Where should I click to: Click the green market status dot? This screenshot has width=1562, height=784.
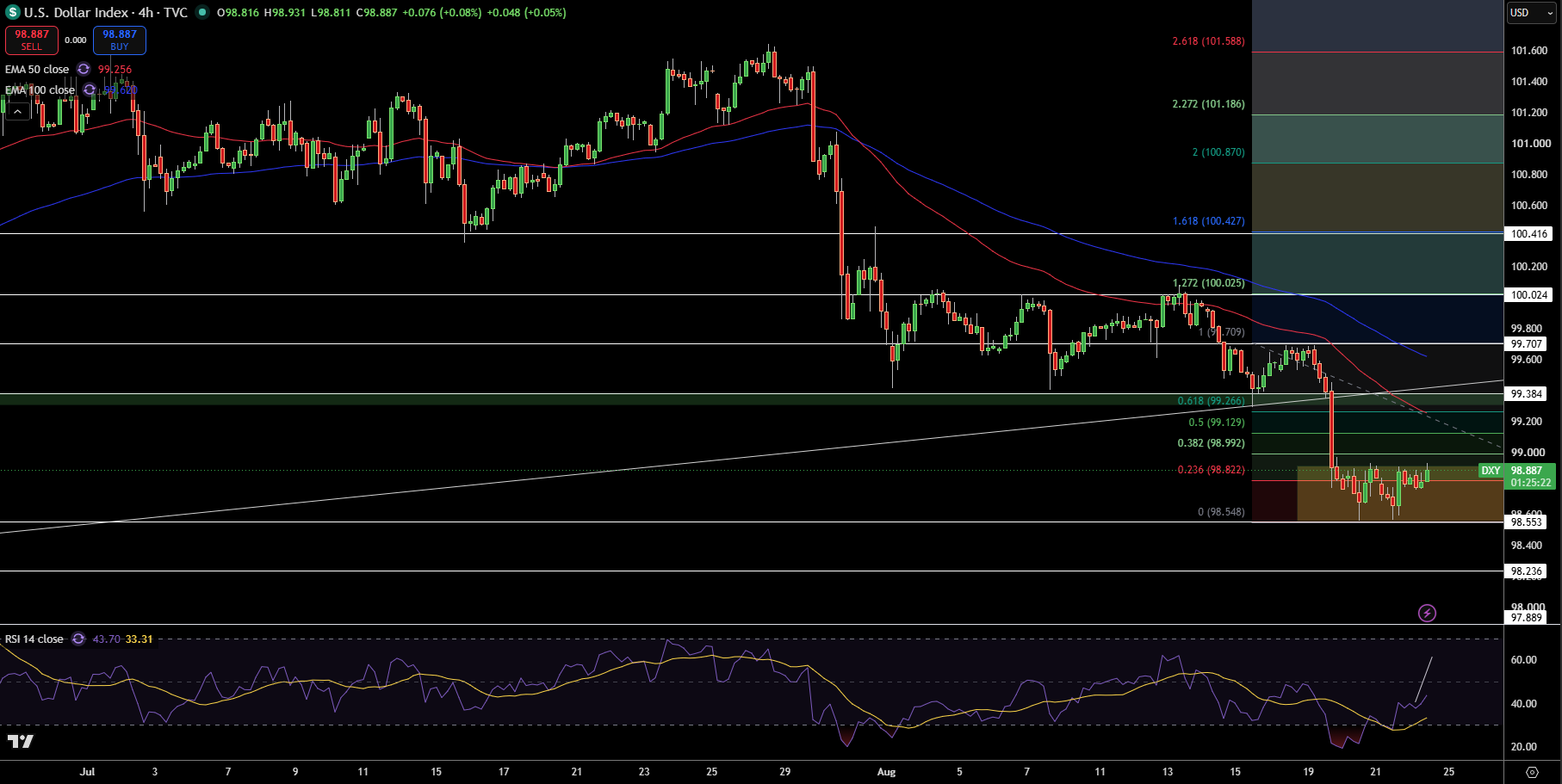coord(202,12)
